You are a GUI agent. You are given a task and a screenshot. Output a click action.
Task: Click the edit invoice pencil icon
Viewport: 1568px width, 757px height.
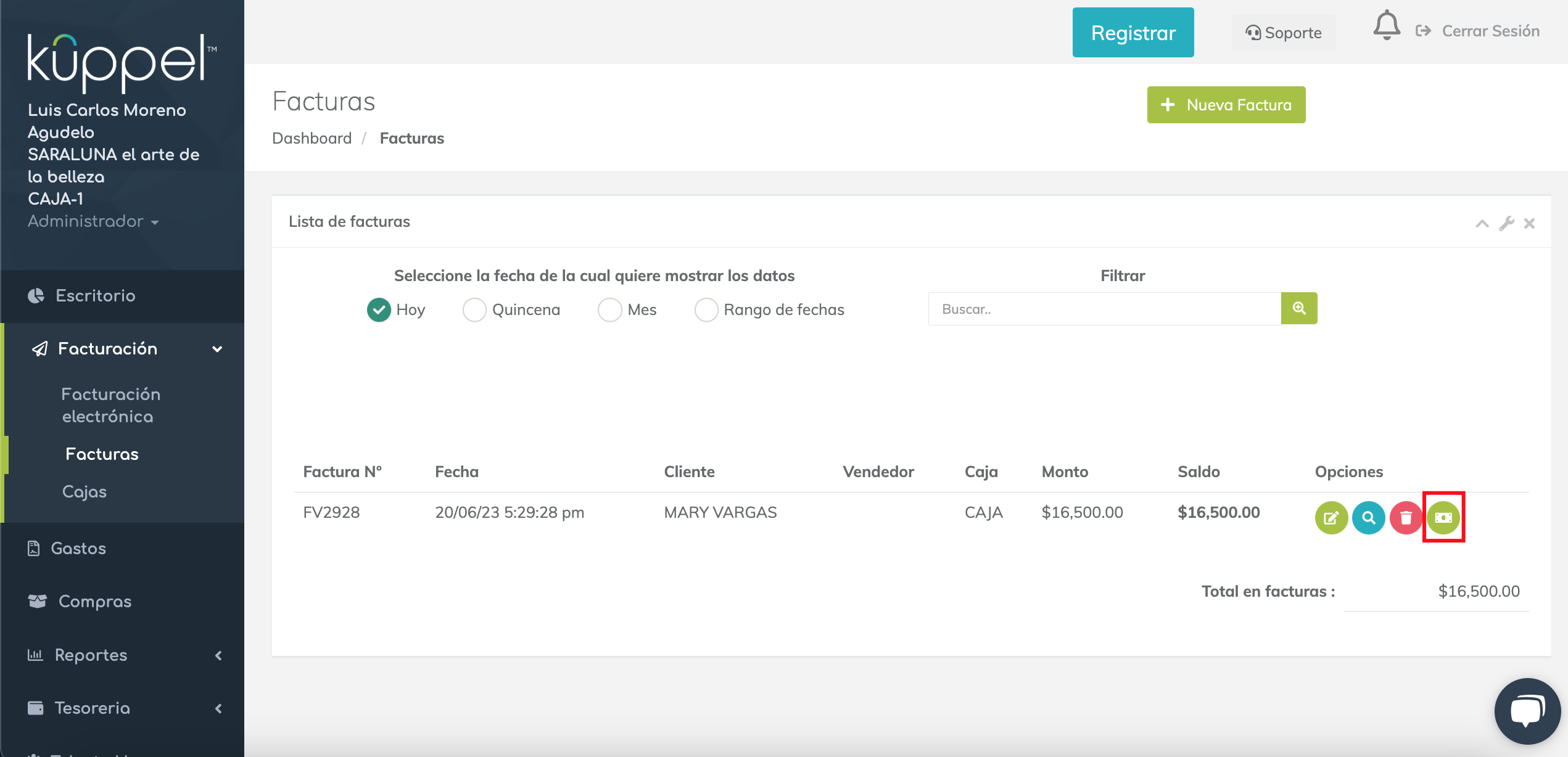pos(1331,517)
